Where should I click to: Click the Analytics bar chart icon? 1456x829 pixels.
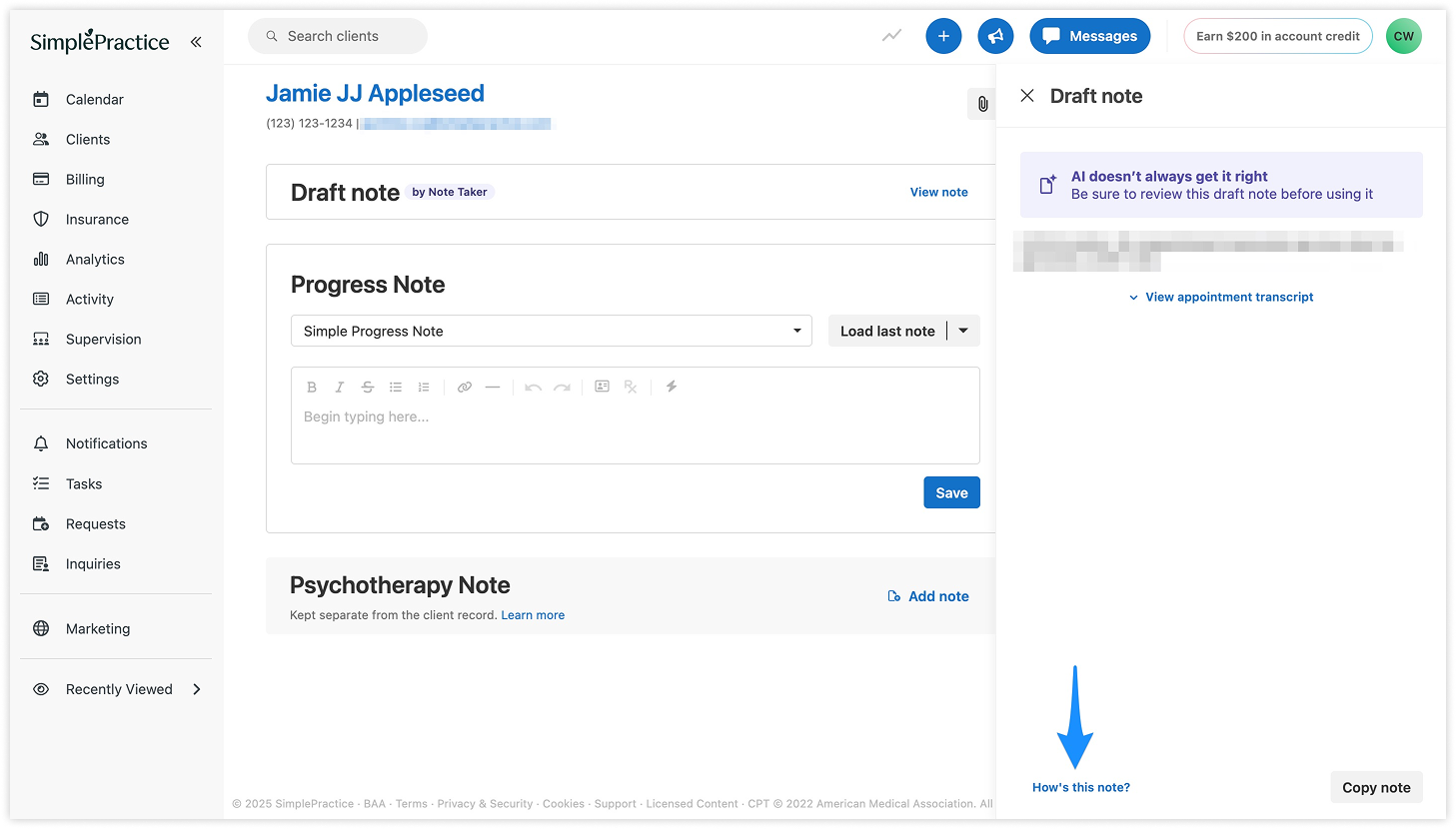41,259
